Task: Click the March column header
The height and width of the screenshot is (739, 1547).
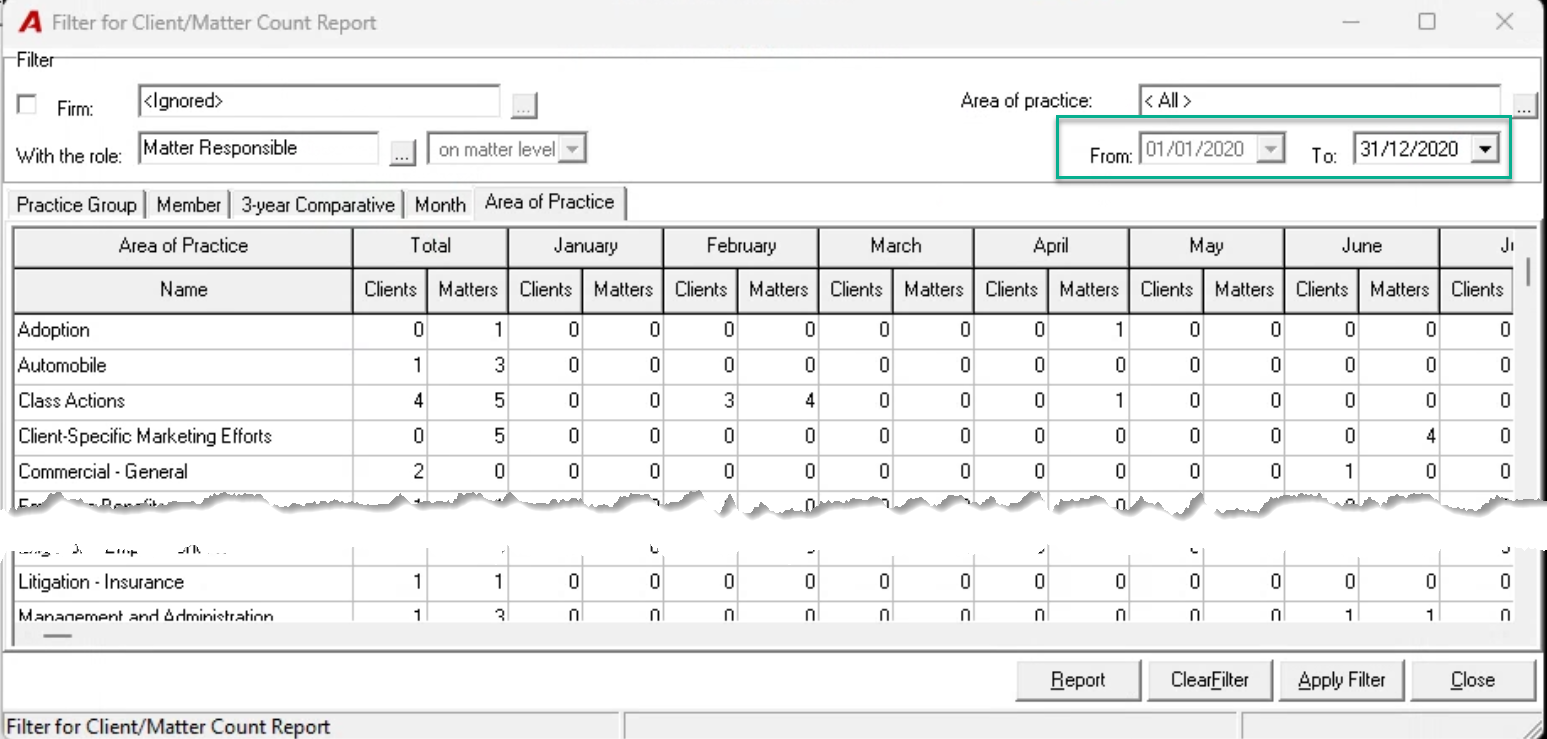Action: 896,247
